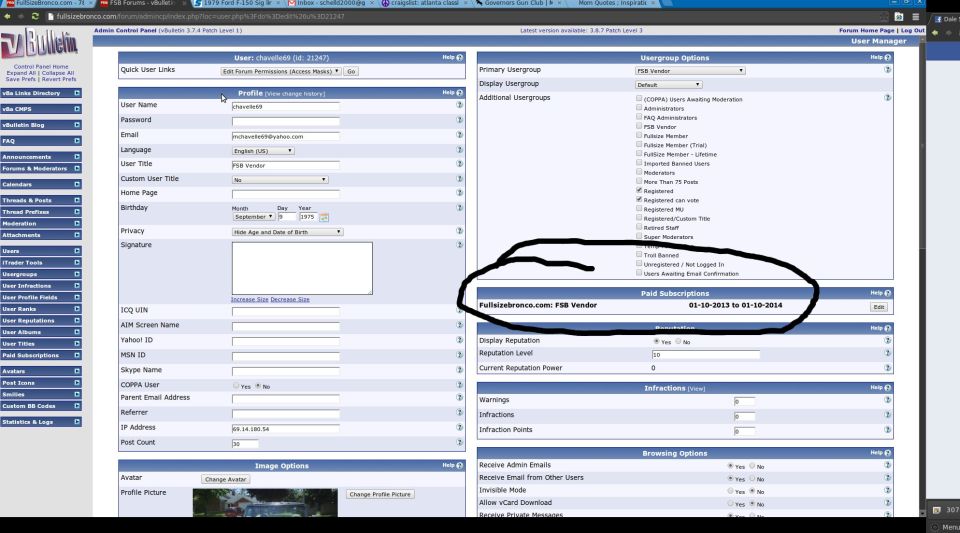Image resolution: width=960 pixels, height=533 pixels.
Task: Click help icon beside Reputation Level
Action: (x=887, y=353)
